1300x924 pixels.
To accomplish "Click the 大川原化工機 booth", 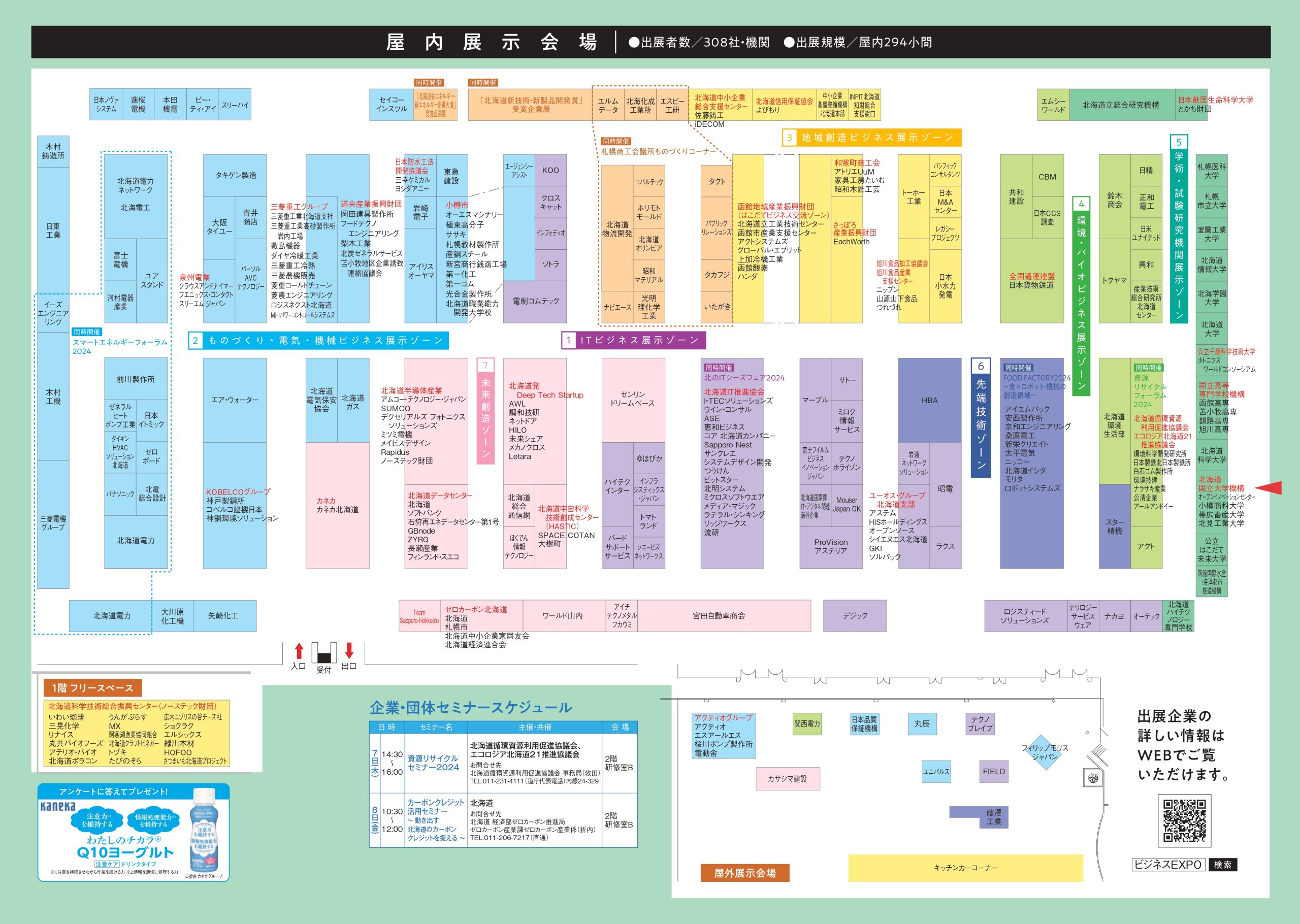I will pos(172,616).
